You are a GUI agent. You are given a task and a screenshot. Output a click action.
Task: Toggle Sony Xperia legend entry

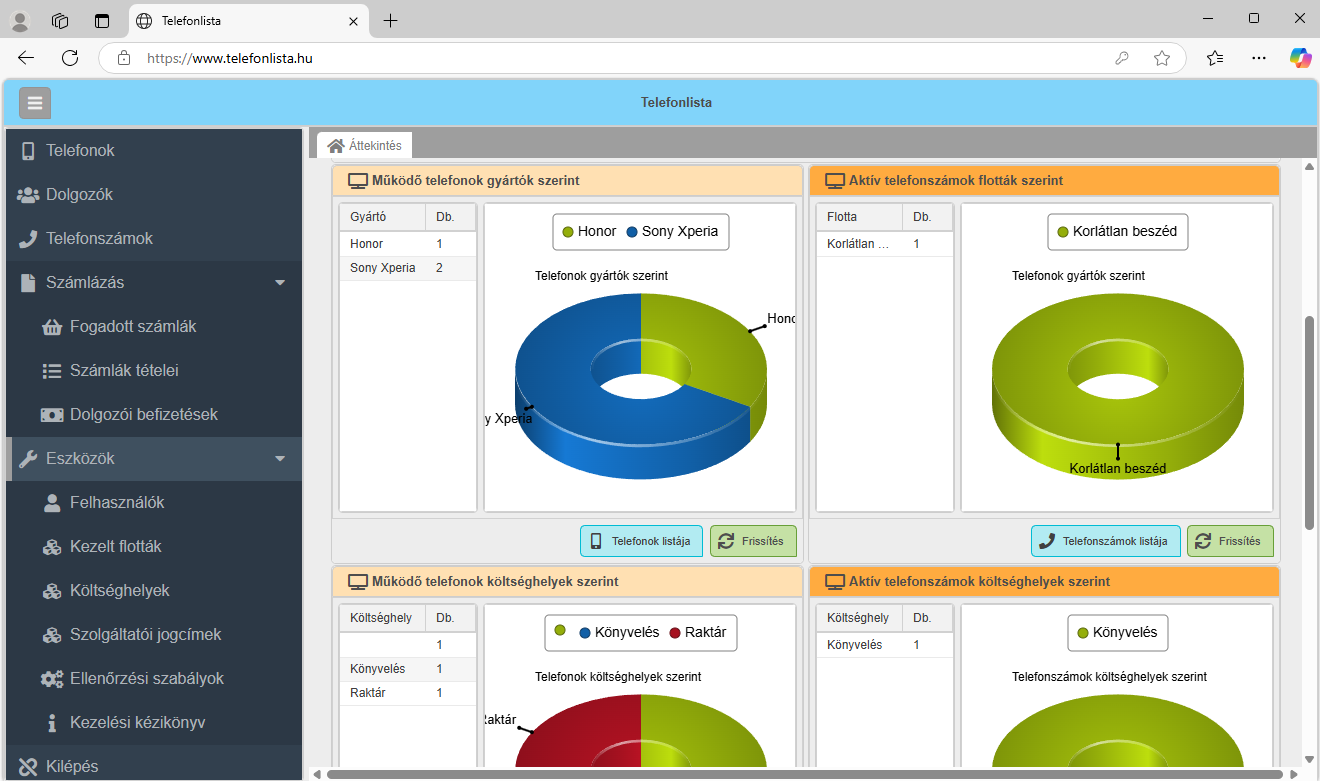coord(672,232)
